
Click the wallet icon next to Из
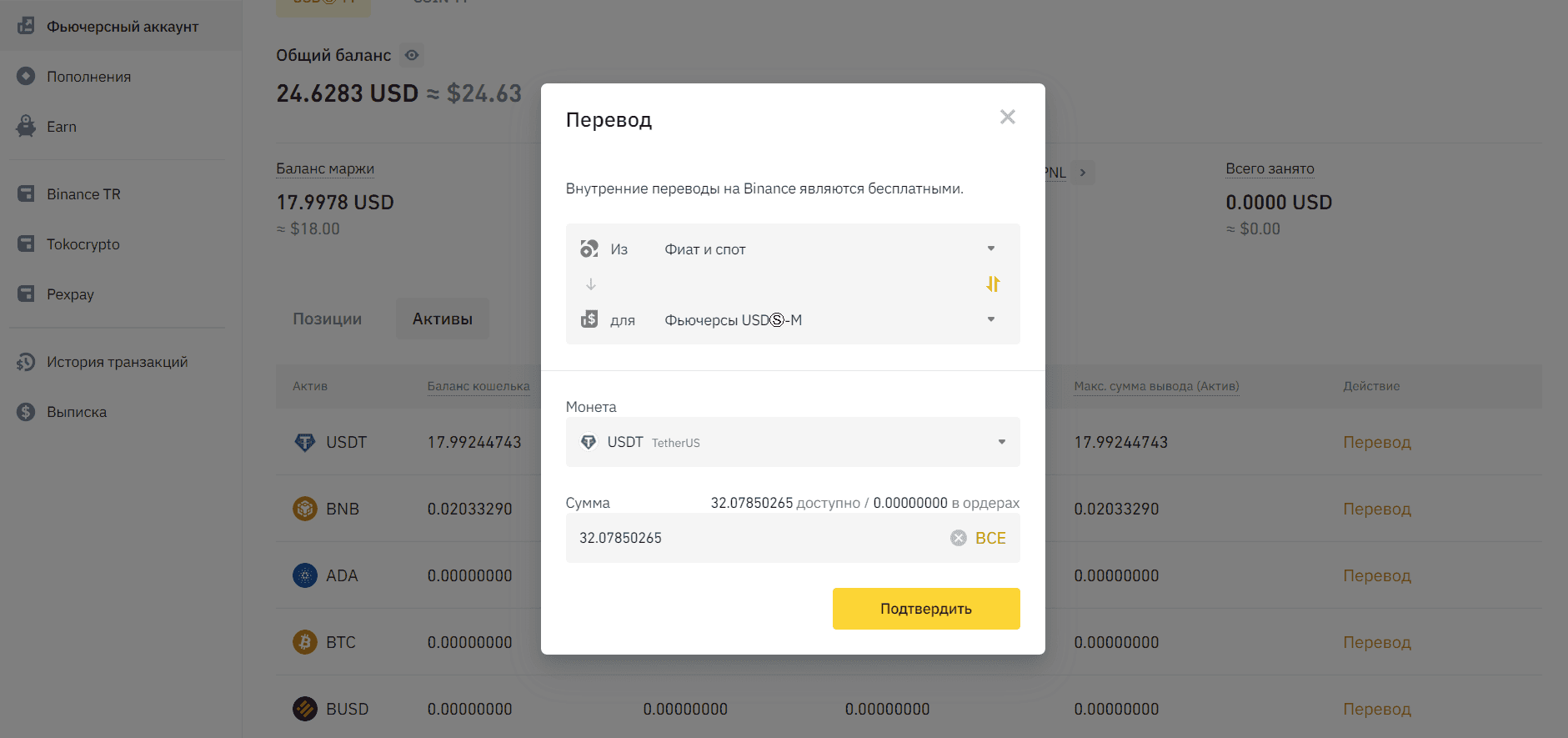pos(589,249)
